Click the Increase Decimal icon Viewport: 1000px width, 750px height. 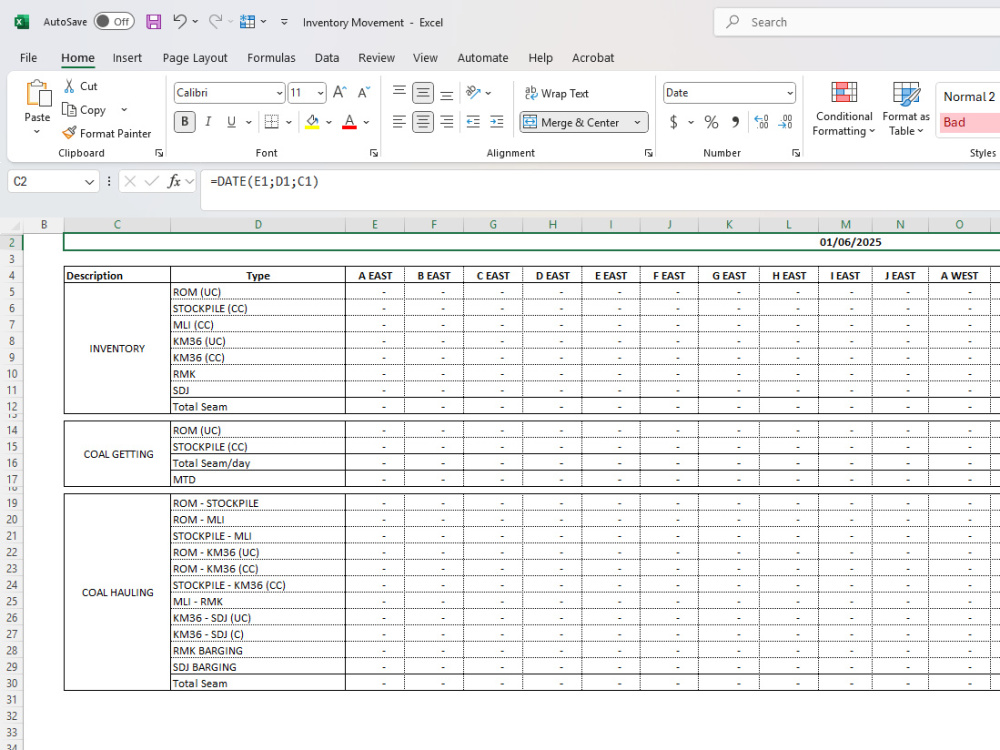coord(761,122)
